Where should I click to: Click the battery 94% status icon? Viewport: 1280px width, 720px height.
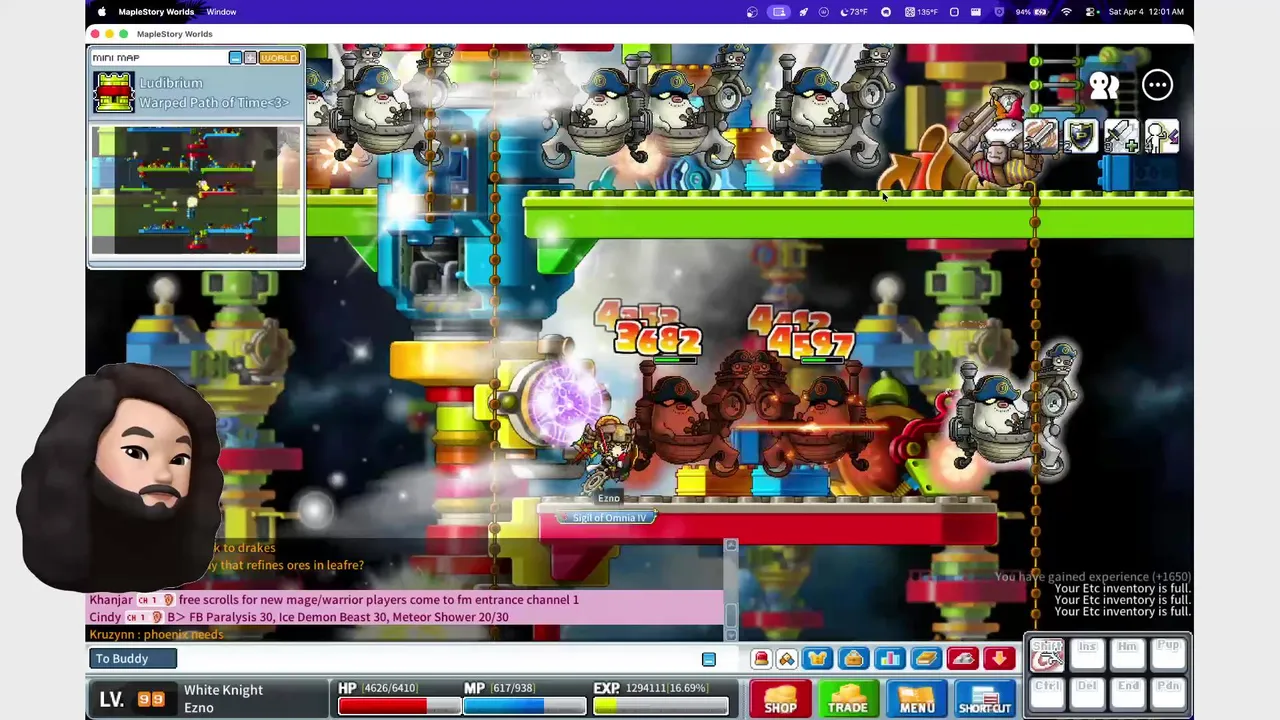click(x=1030, y=12)
